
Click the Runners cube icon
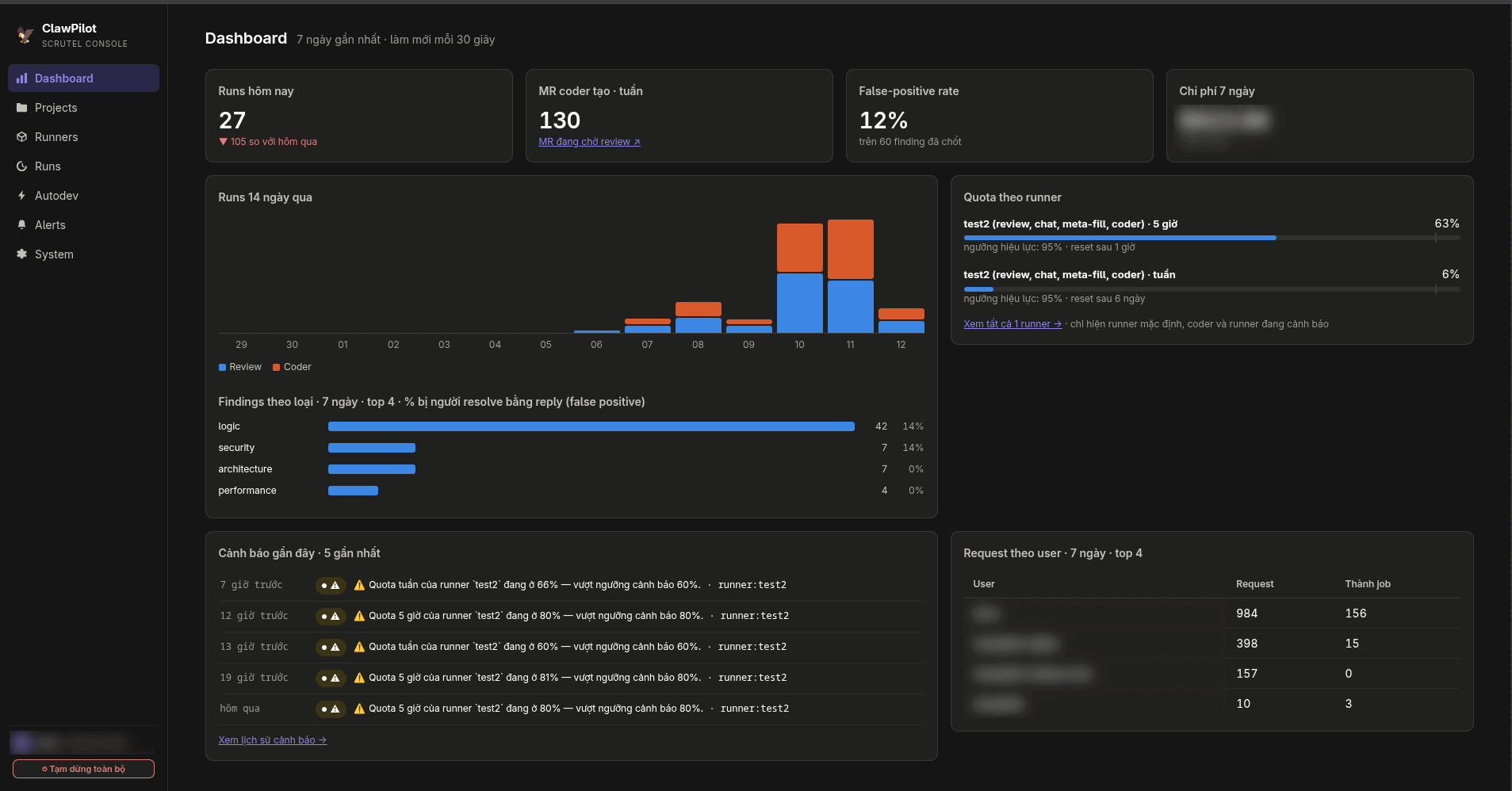coord(21,137)
